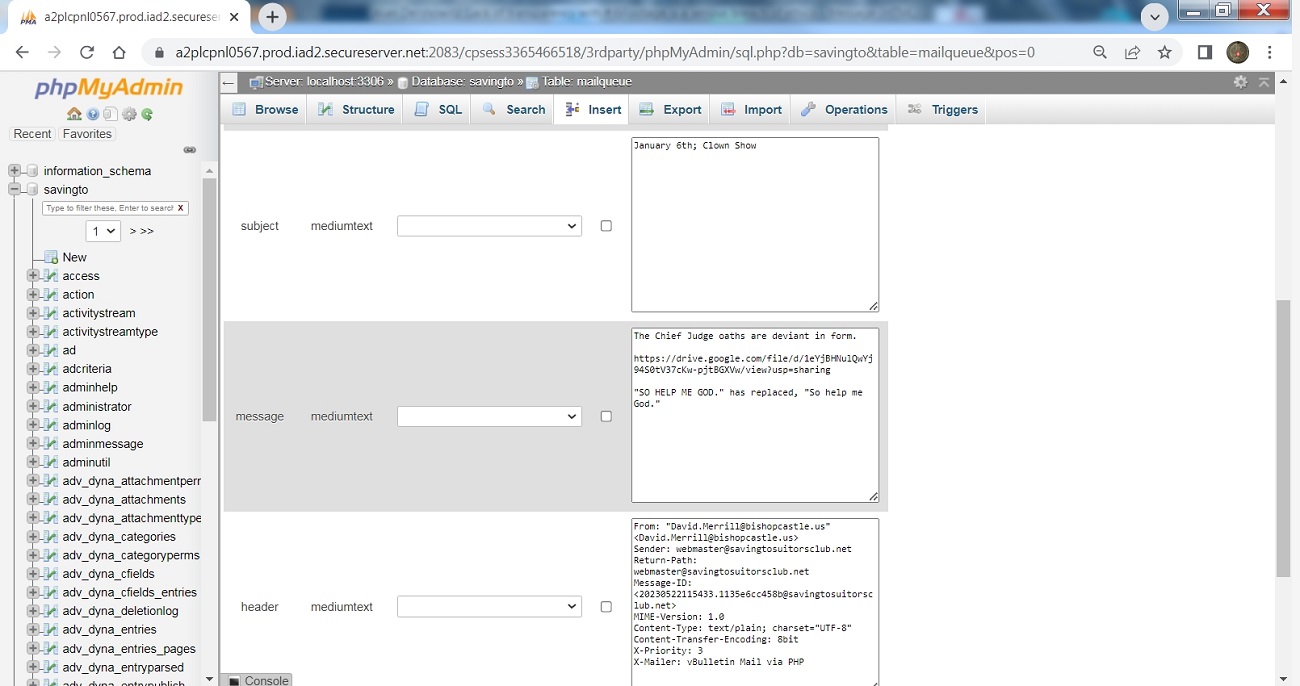This screenshot has height=686, width=1300.
Task: Open the function dropdown for subject row
Action: coord(489,226)
